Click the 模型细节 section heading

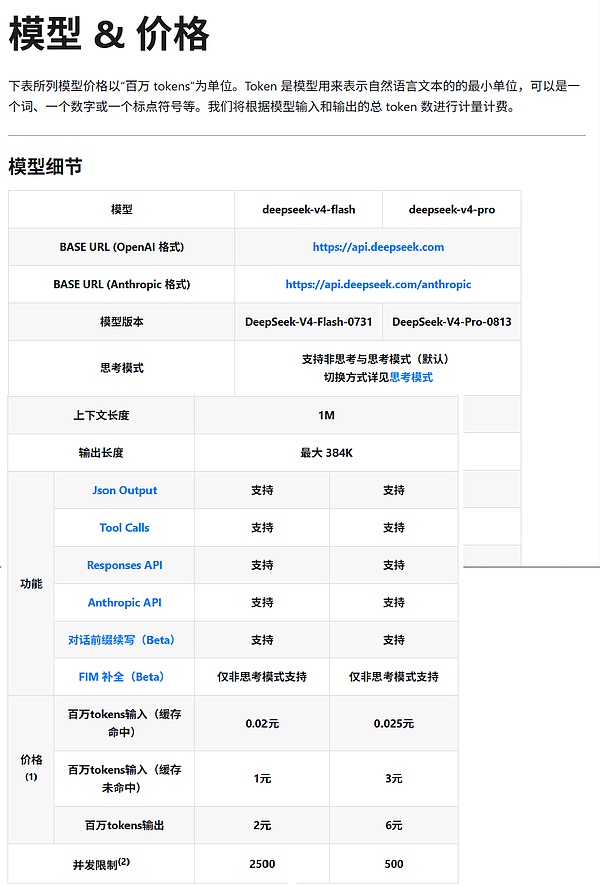click(45, 166)
